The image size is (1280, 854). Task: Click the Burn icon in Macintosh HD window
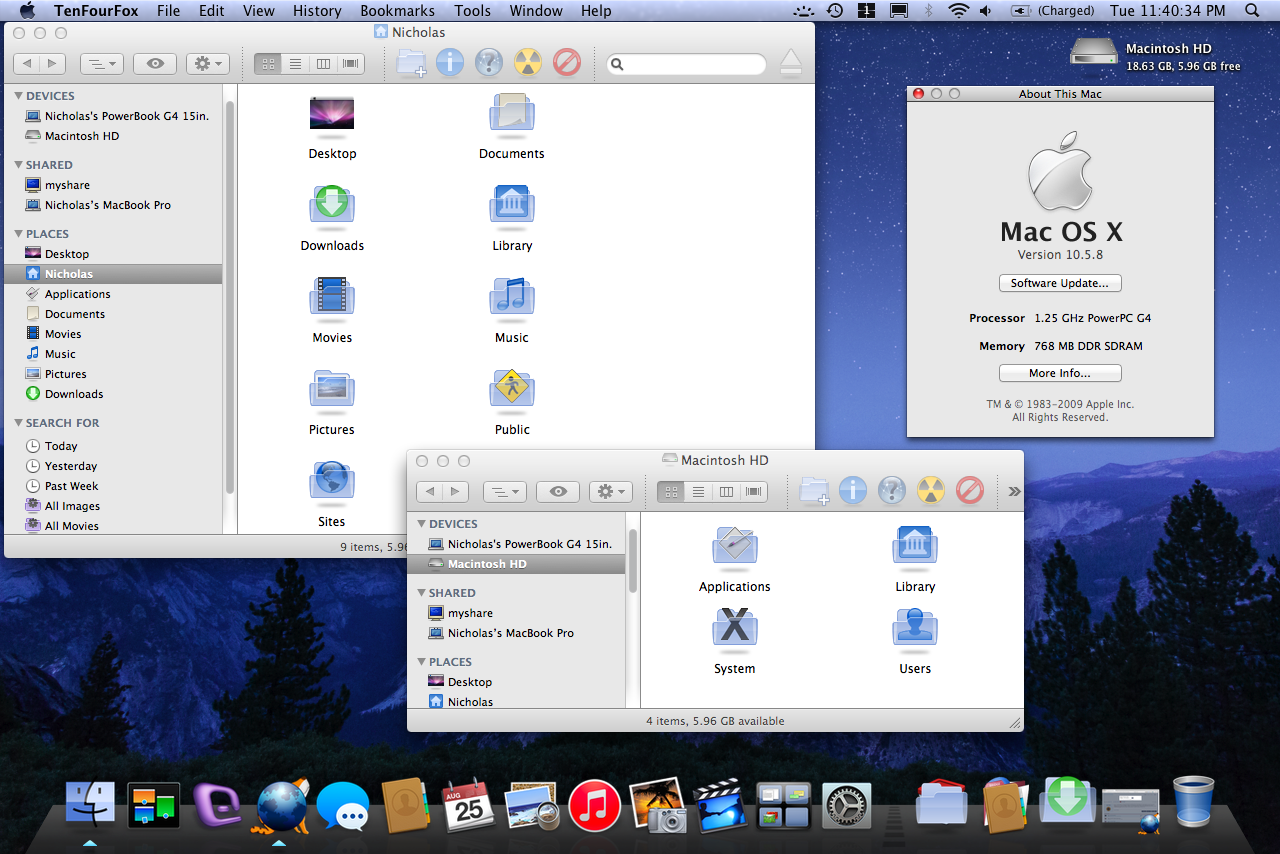tap(931, 491)
